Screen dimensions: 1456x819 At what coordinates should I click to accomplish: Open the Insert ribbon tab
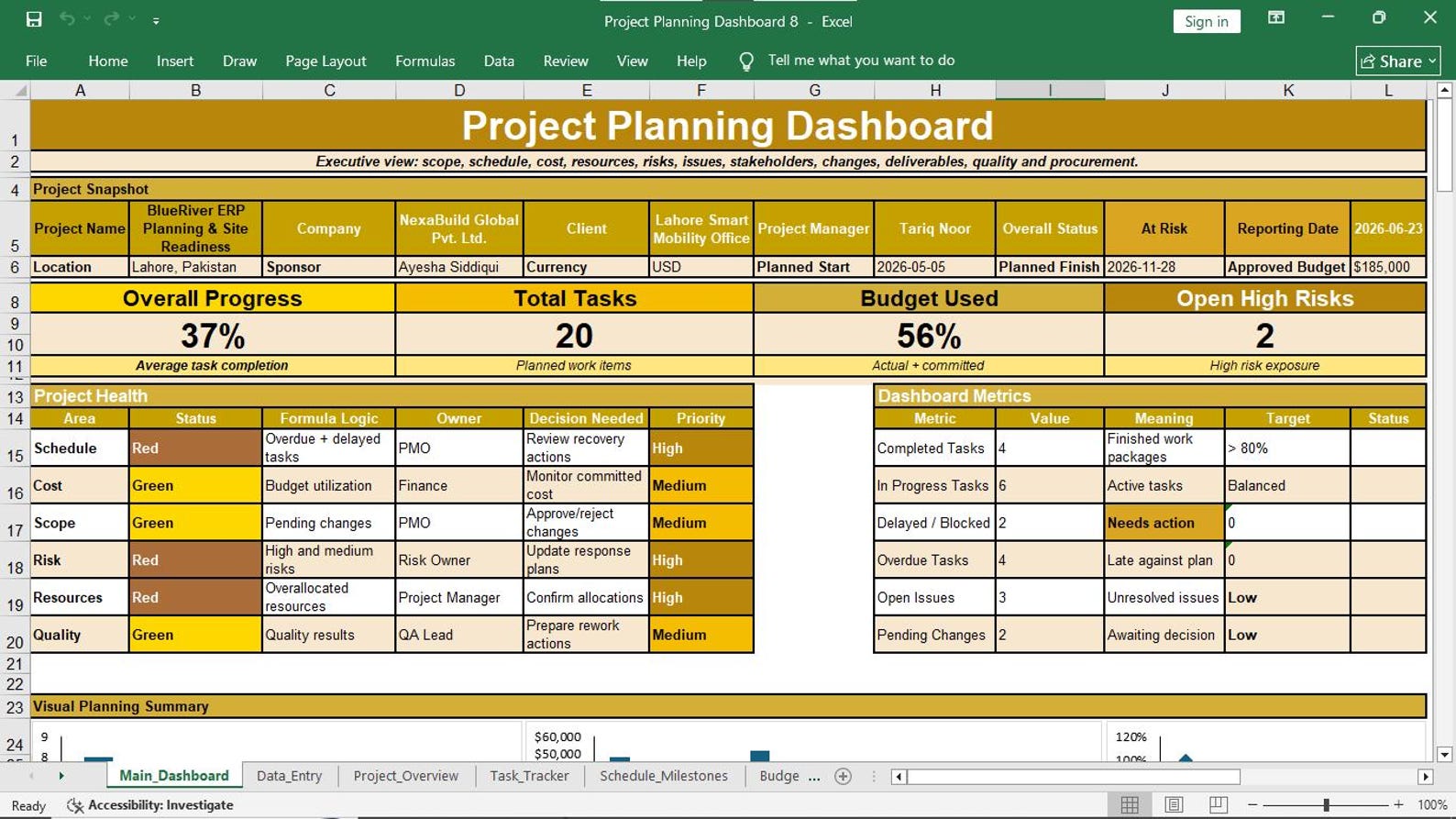[x=175, y=61]
